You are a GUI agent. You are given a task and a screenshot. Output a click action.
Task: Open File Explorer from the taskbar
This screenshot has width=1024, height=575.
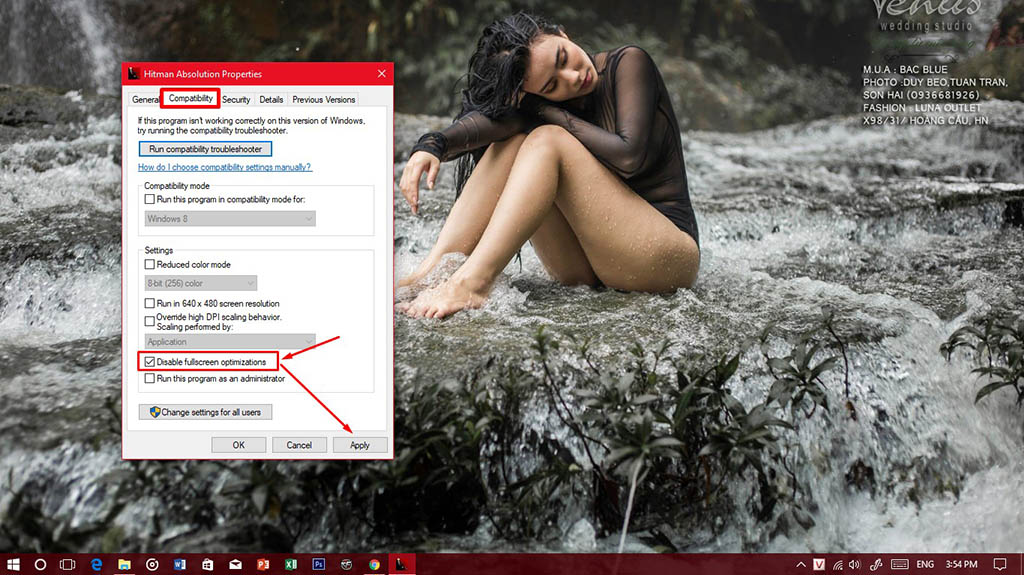(x=124, y=564)
